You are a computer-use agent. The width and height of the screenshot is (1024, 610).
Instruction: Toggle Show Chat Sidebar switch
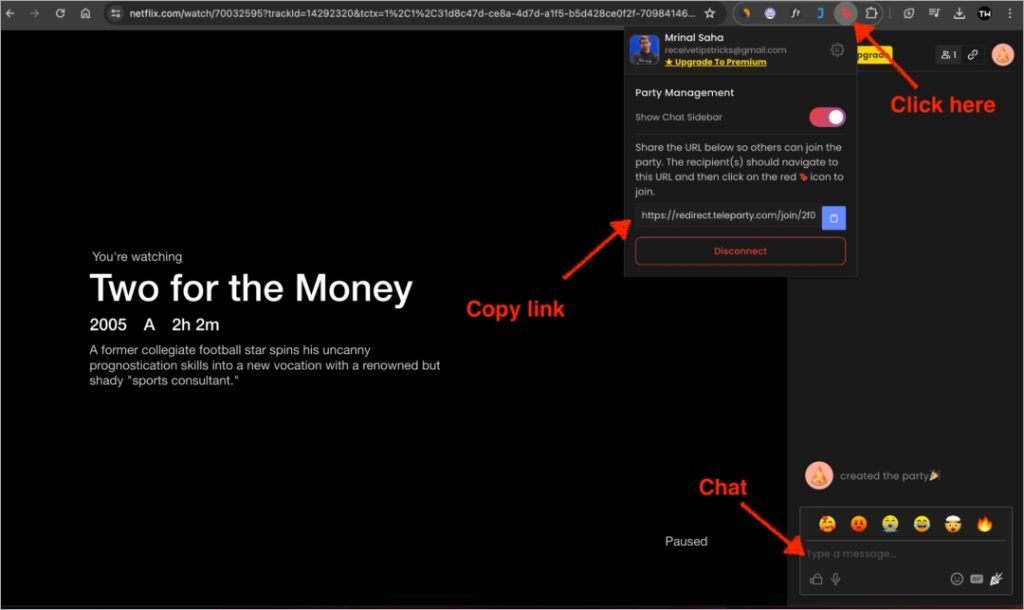[827, 117]
